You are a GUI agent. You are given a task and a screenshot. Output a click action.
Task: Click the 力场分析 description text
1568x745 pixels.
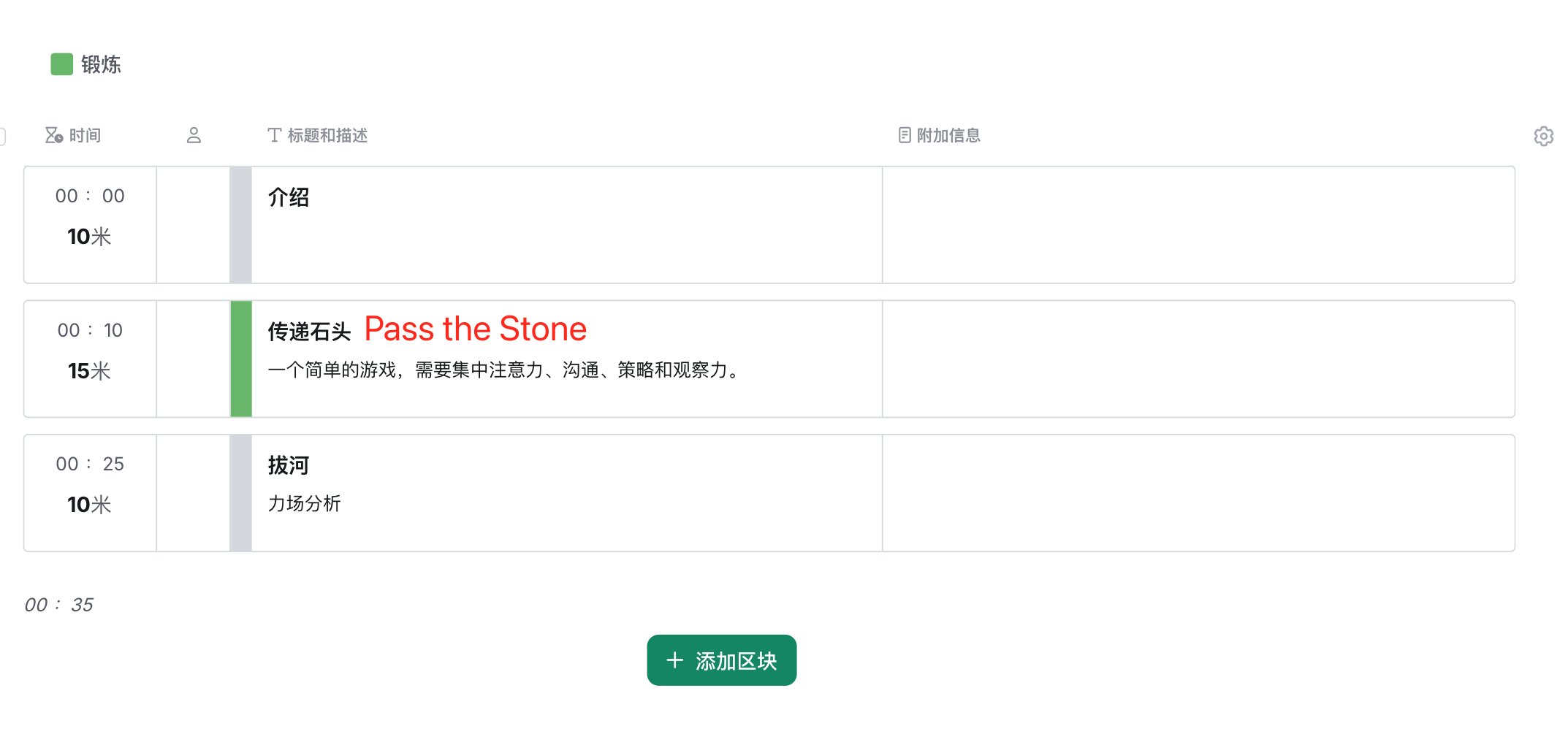tap(304, 503)
